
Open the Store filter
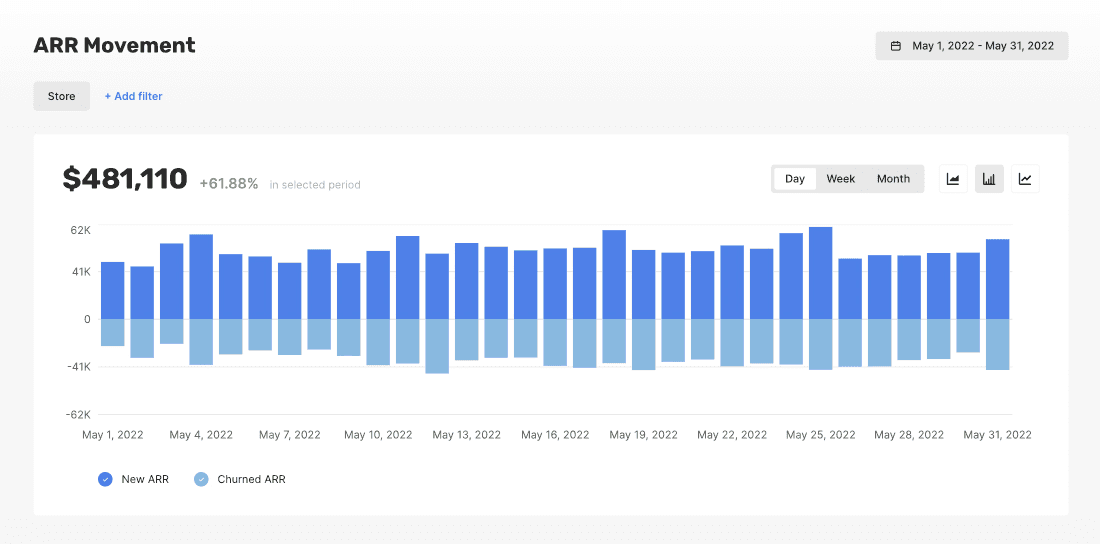point(62,96)
